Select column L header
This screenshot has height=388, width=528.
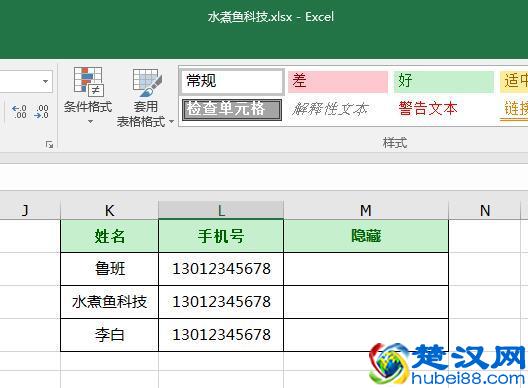(x=221, y=210)
